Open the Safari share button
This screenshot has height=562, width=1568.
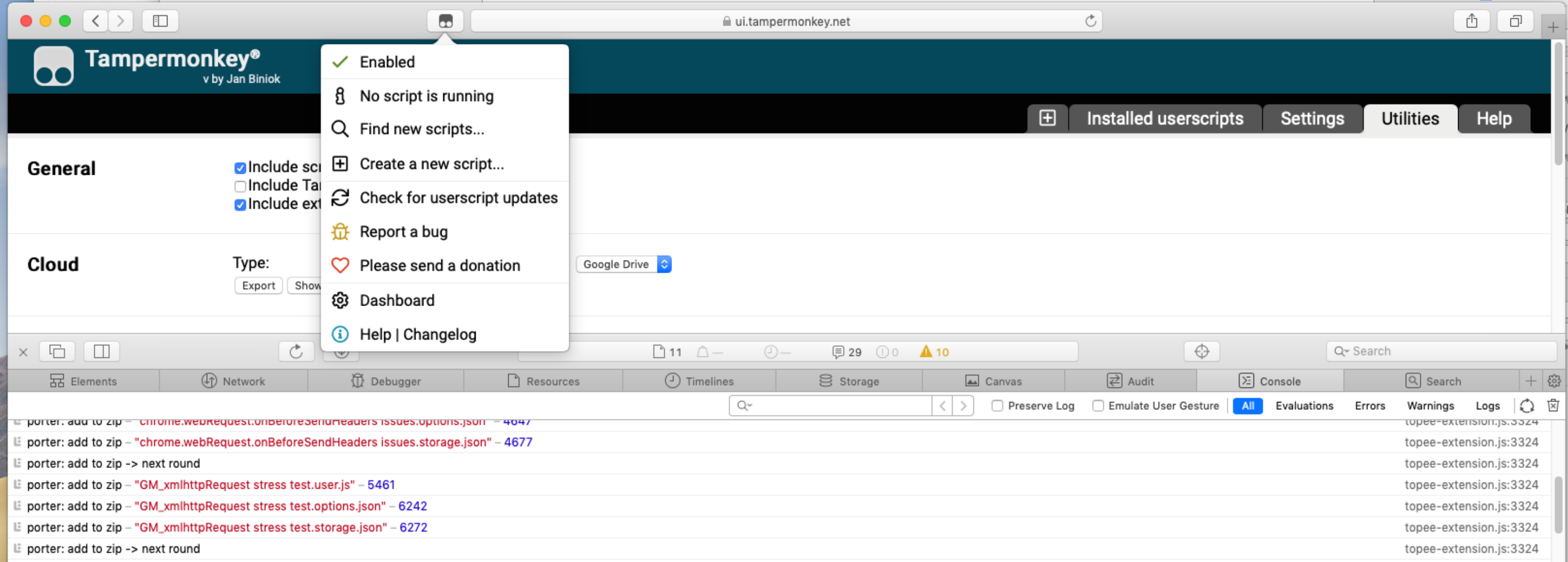(x=1471, y=21)
